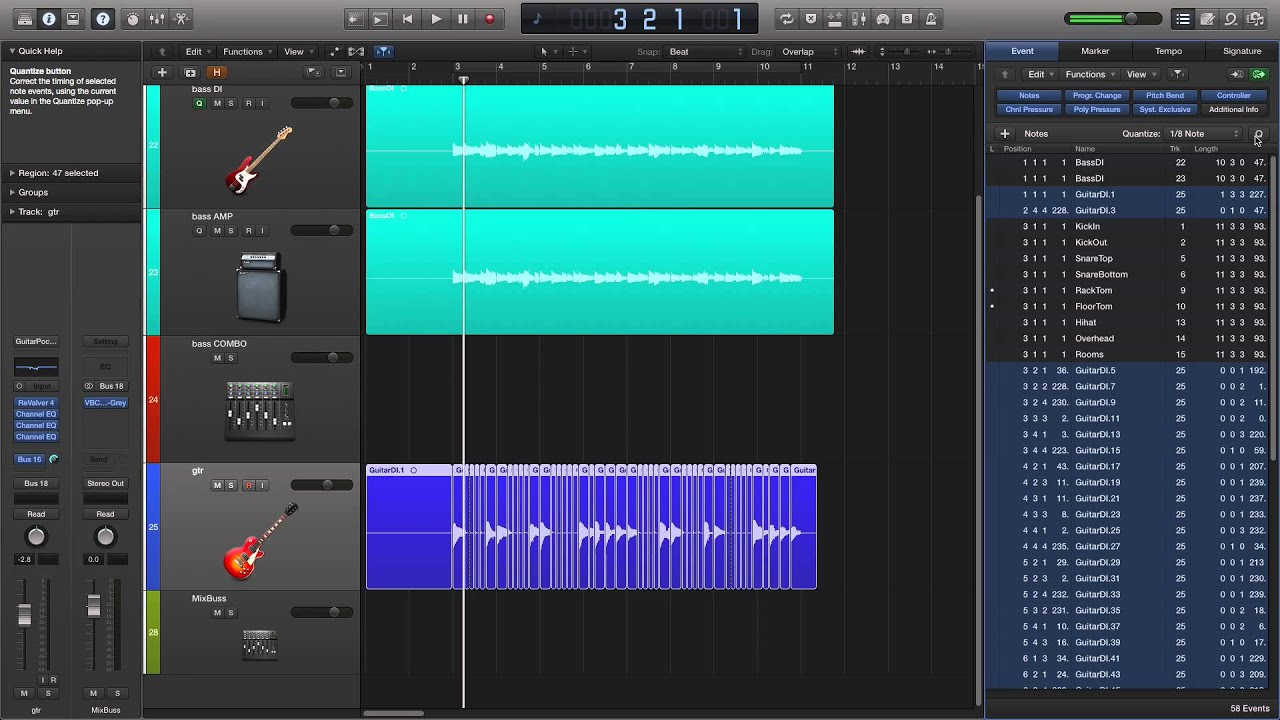Image resolution: width=1280 pixels, height=720 pixels.
Task: Toggle the Progr. Change filter button
Action: point(1097,95)
